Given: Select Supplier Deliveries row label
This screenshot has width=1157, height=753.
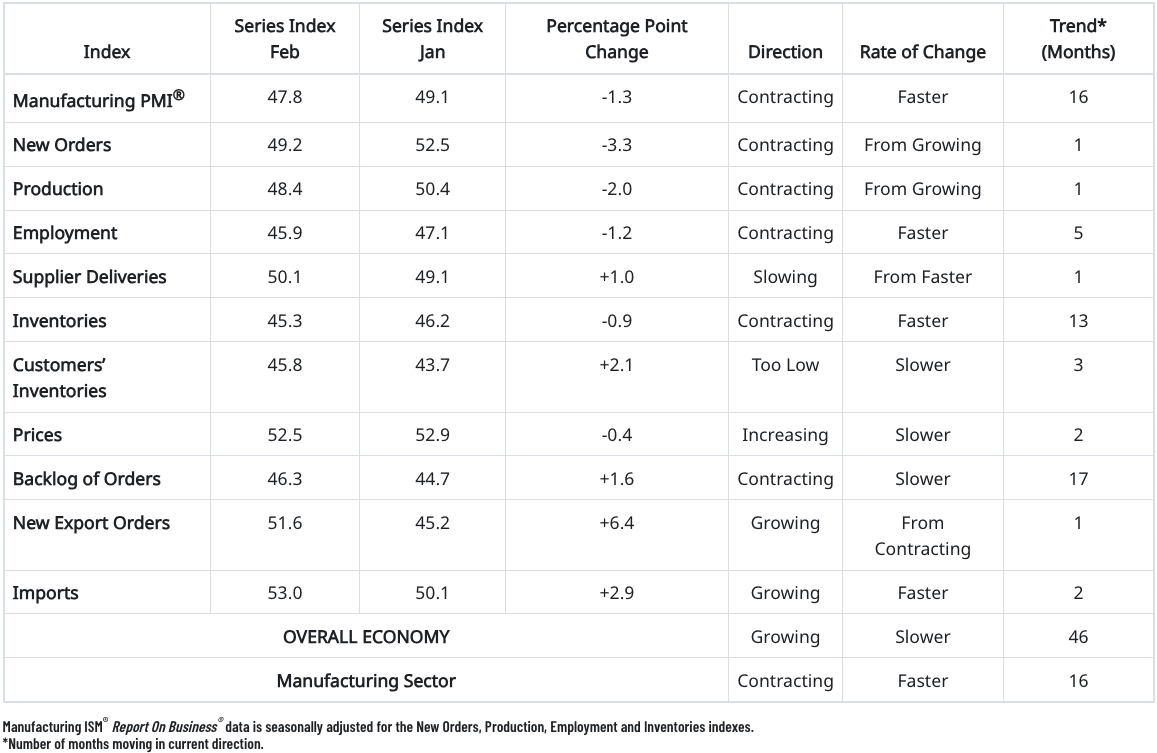Looking at the screenshot, I should (x=89, y=277).
